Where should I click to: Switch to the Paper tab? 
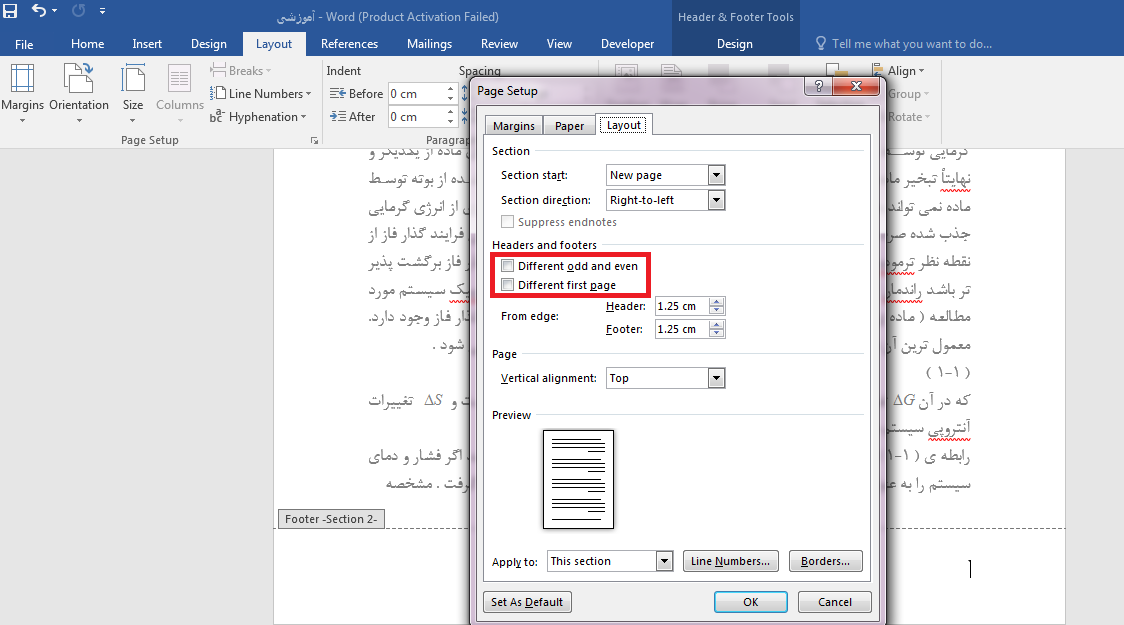coord(569,126)
